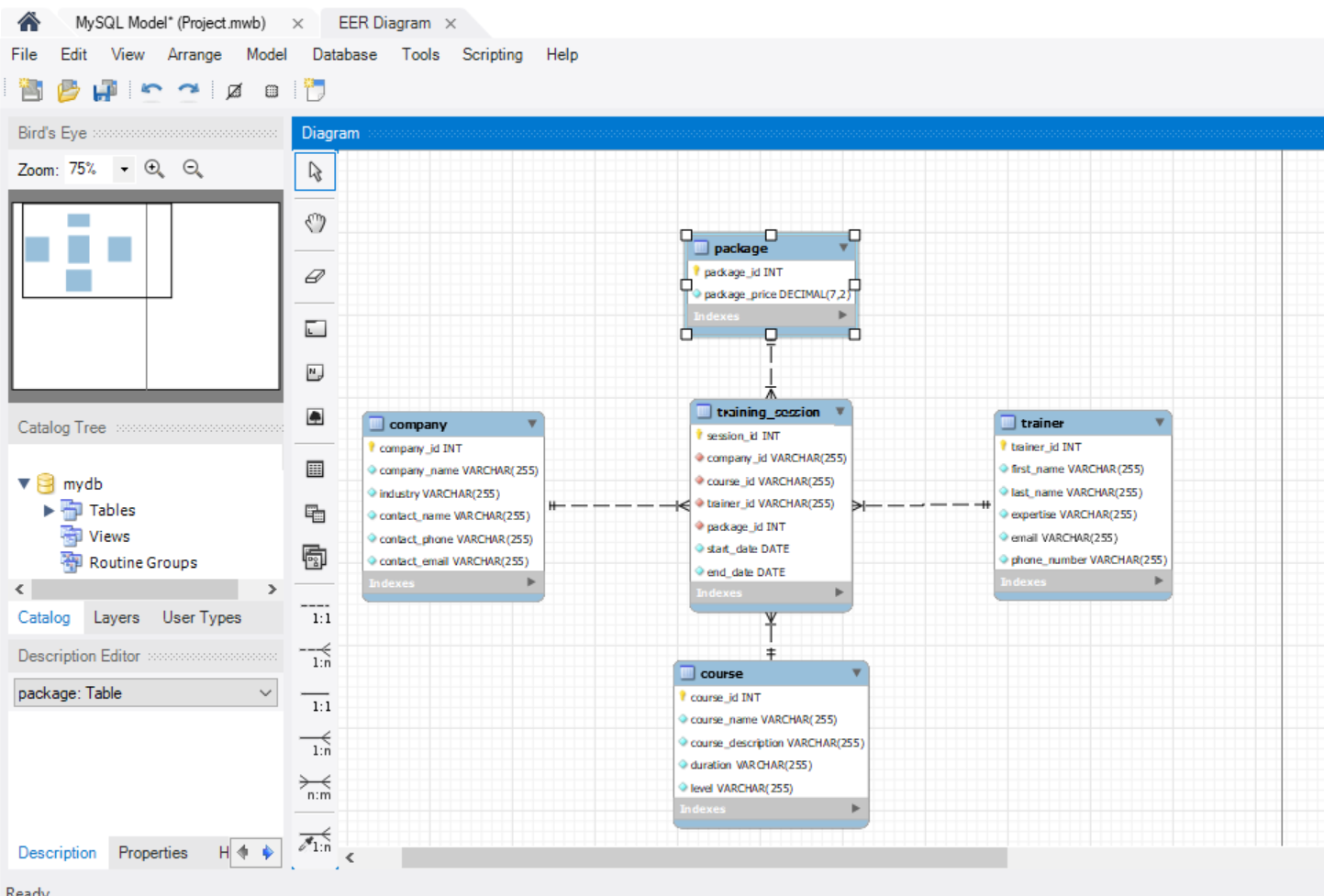
Task: Select the eraser deletion tool
Action: (315, 274)
